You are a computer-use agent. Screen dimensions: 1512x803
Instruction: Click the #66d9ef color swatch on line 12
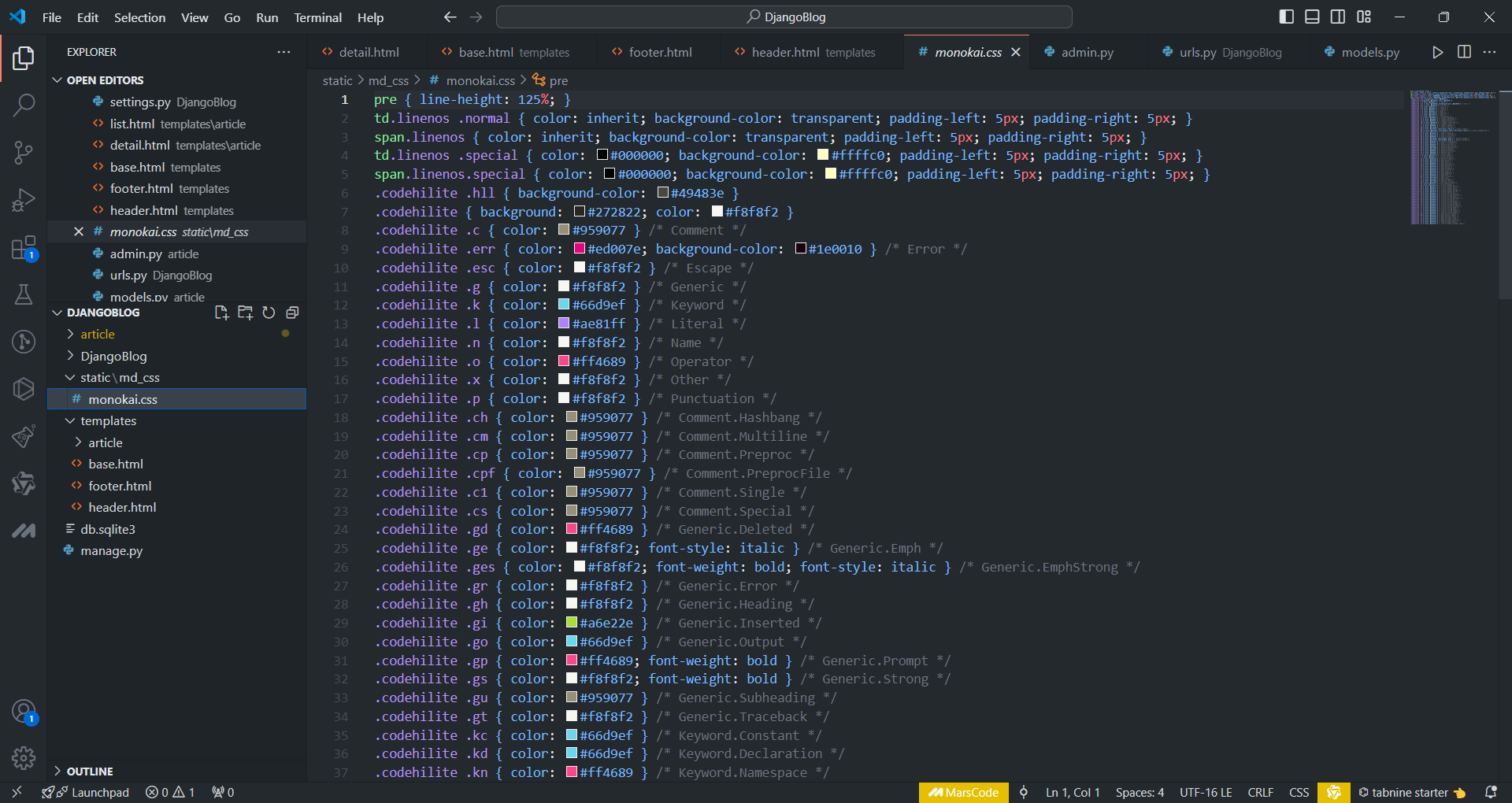[564, 305]
